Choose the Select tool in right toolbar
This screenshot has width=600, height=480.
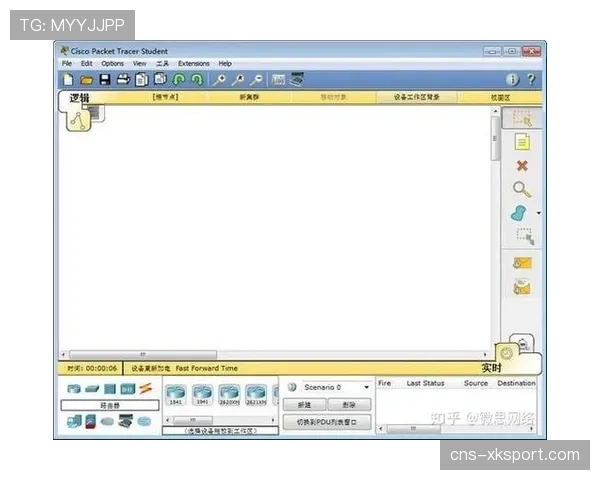522,118
